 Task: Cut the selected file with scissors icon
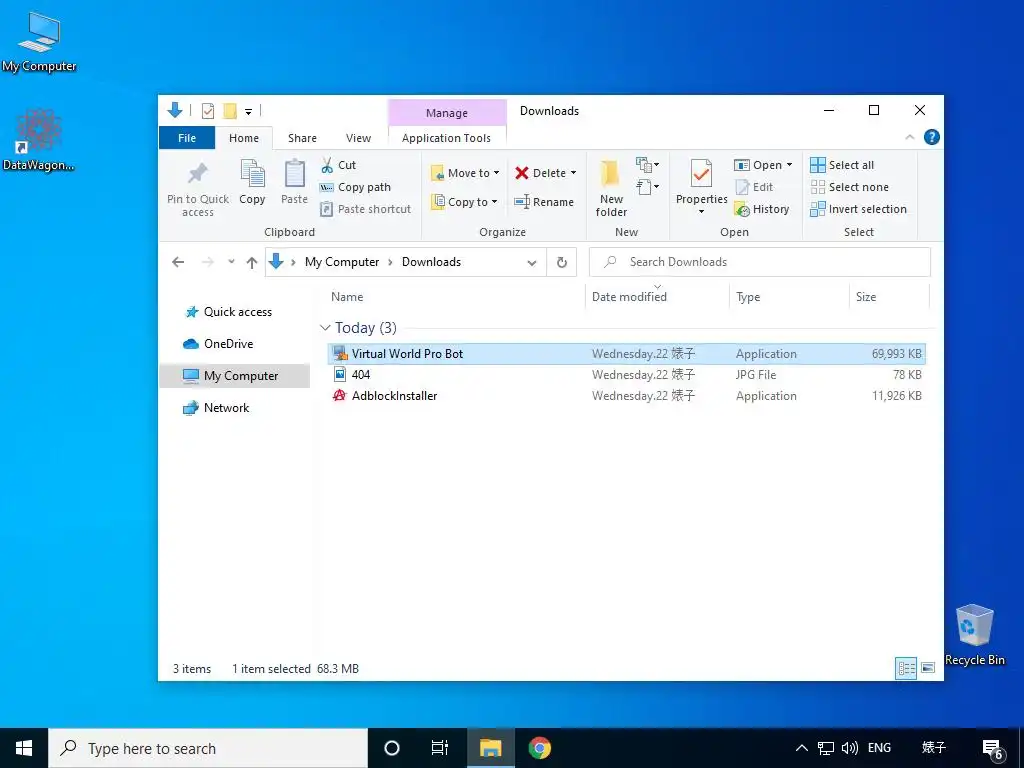coord(327,165)
